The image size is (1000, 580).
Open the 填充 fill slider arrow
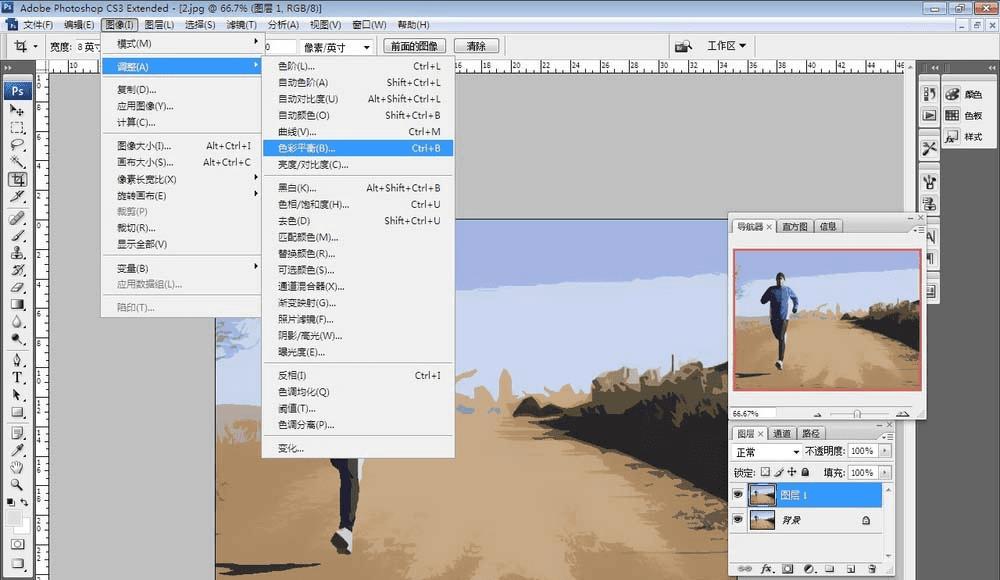885,473
